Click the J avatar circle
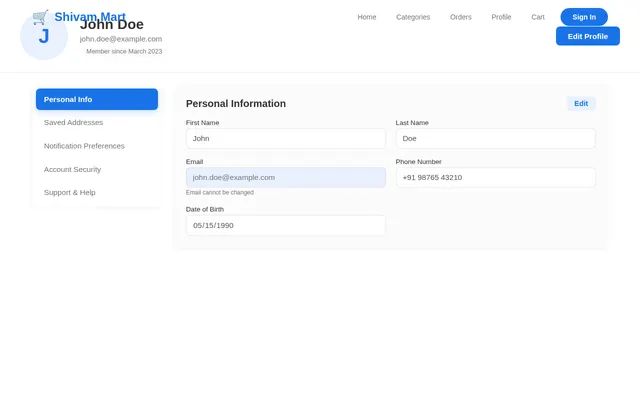This screenshot has height=400, width=640. [x=44, y=36]
